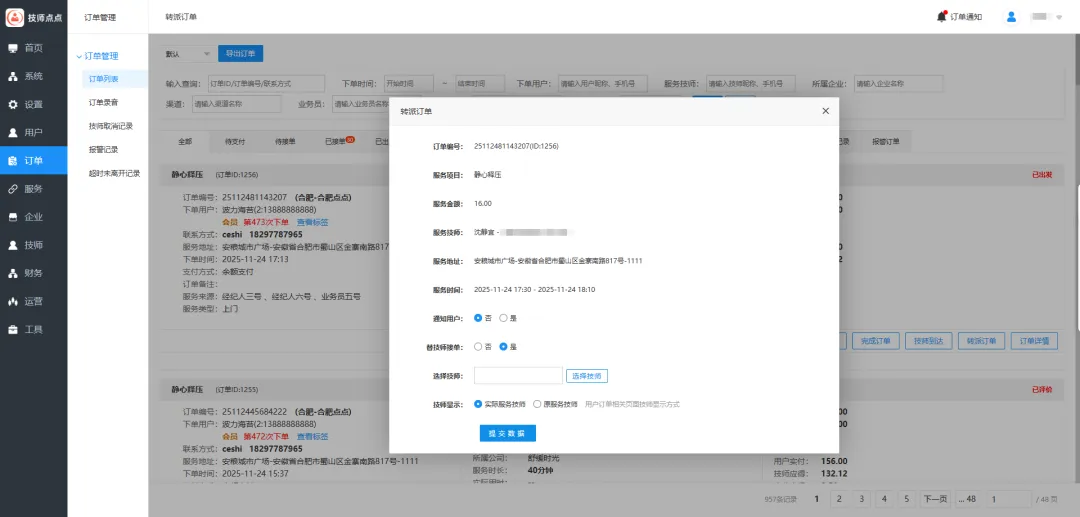Image resolution: width=1080 pixels, height=517 pixels.
Task: Click the 订单通知 bell icon
Action: tap(941, 16)
